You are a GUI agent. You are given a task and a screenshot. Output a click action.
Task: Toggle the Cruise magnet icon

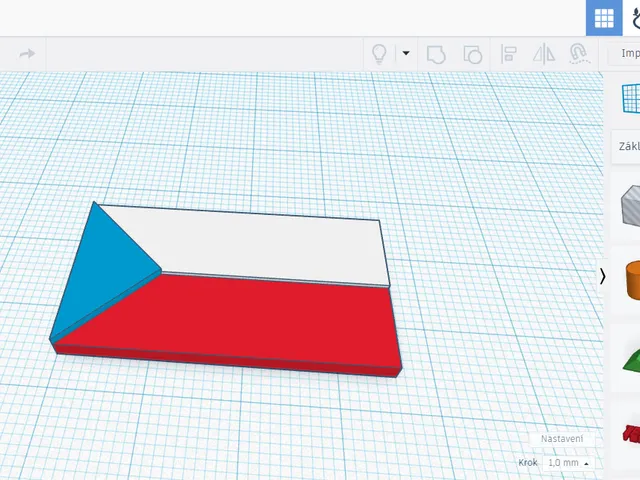579,54
